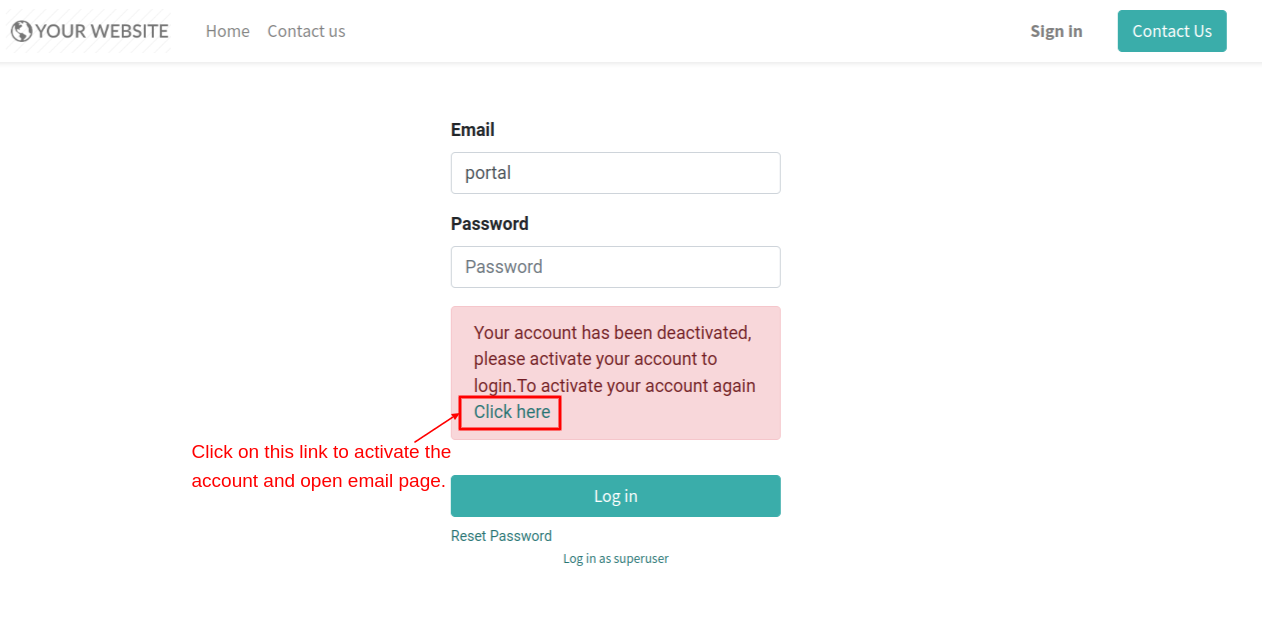
Task: Click the Password field label
Action: point(490,224)
